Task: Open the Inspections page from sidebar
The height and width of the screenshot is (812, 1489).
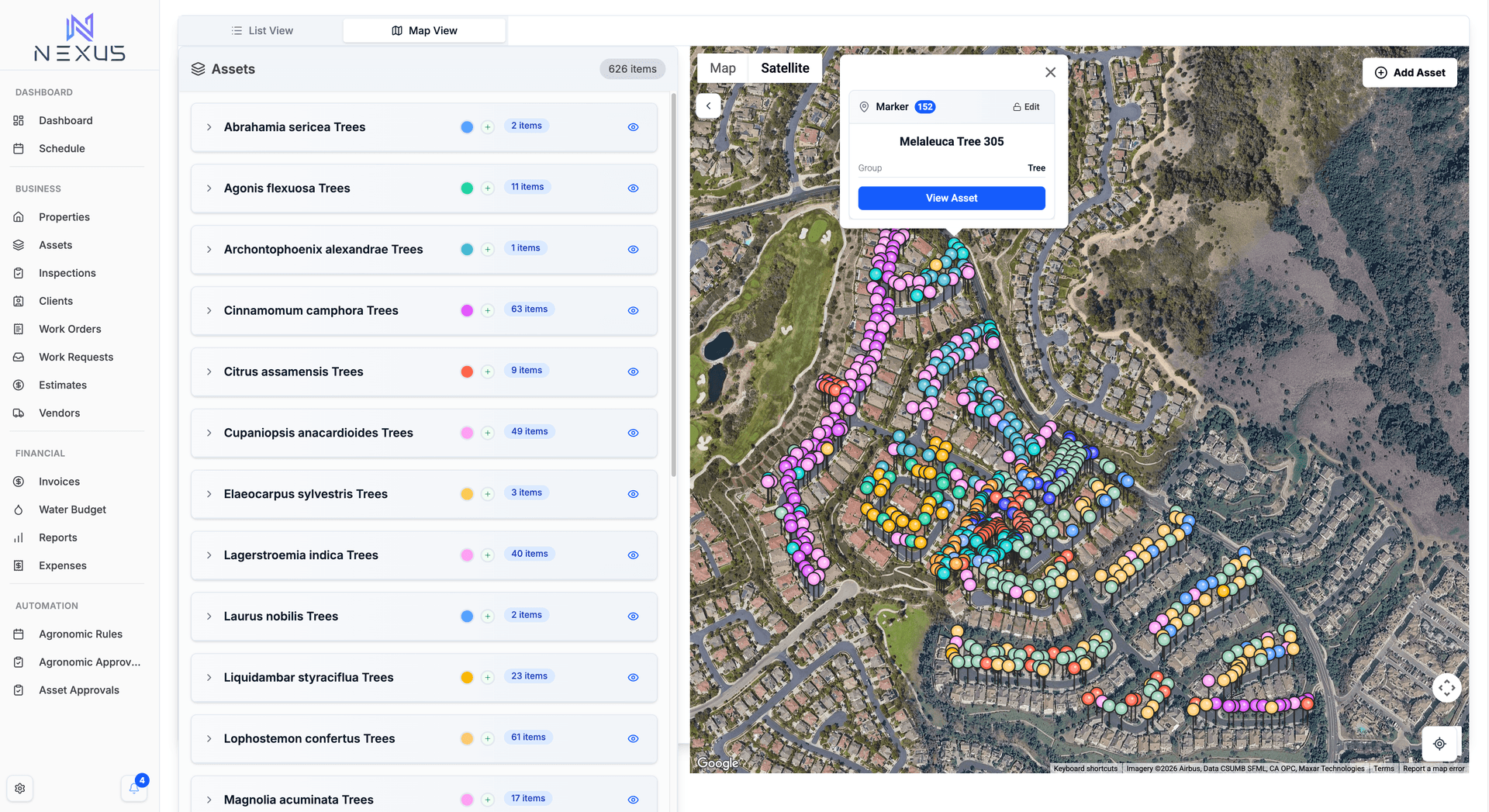Action: pos(67,273)
